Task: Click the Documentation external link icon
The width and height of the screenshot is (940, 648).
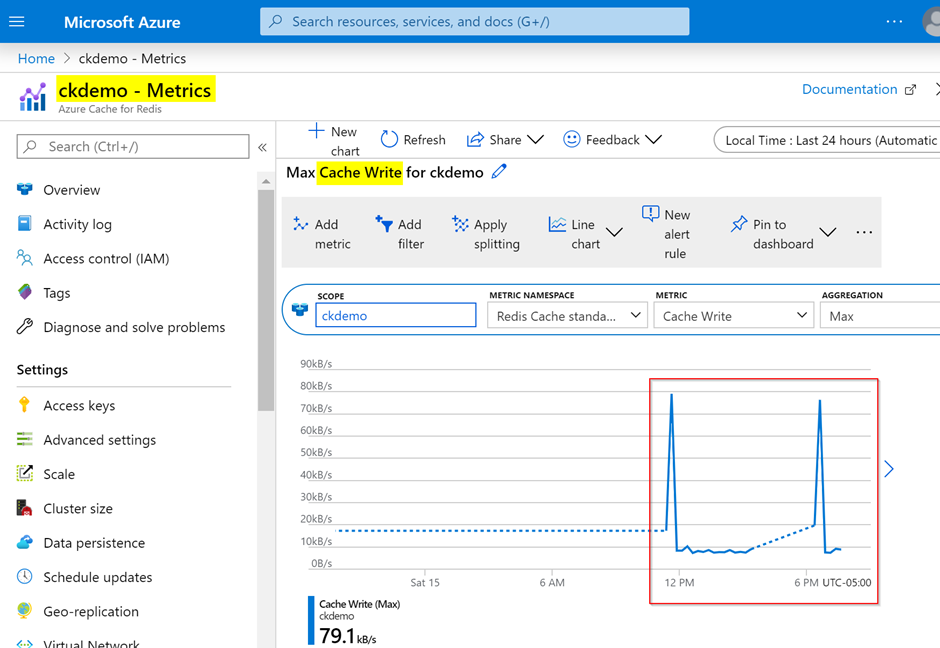Action: 911,90
